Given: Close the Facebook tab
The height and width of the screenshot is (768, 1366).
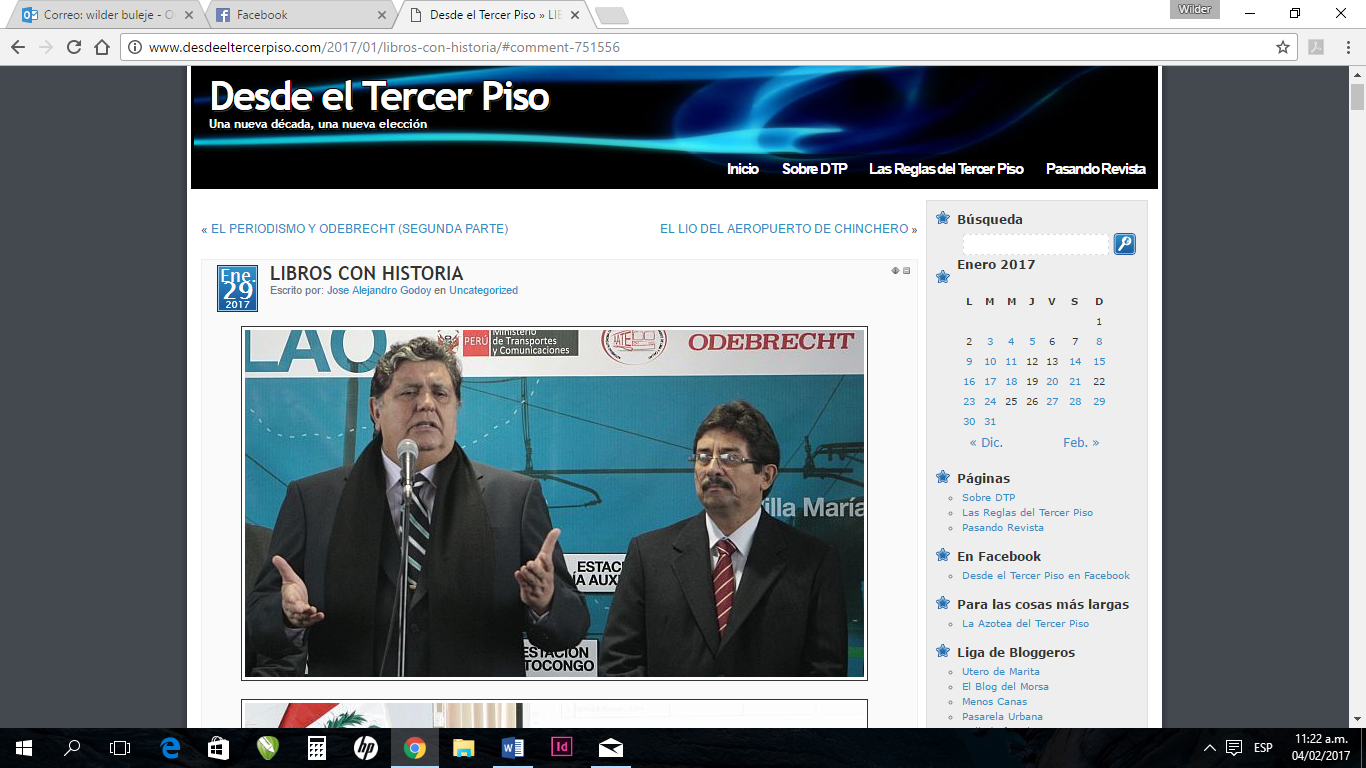Looking at the screenshot, I should coord(382,15).
